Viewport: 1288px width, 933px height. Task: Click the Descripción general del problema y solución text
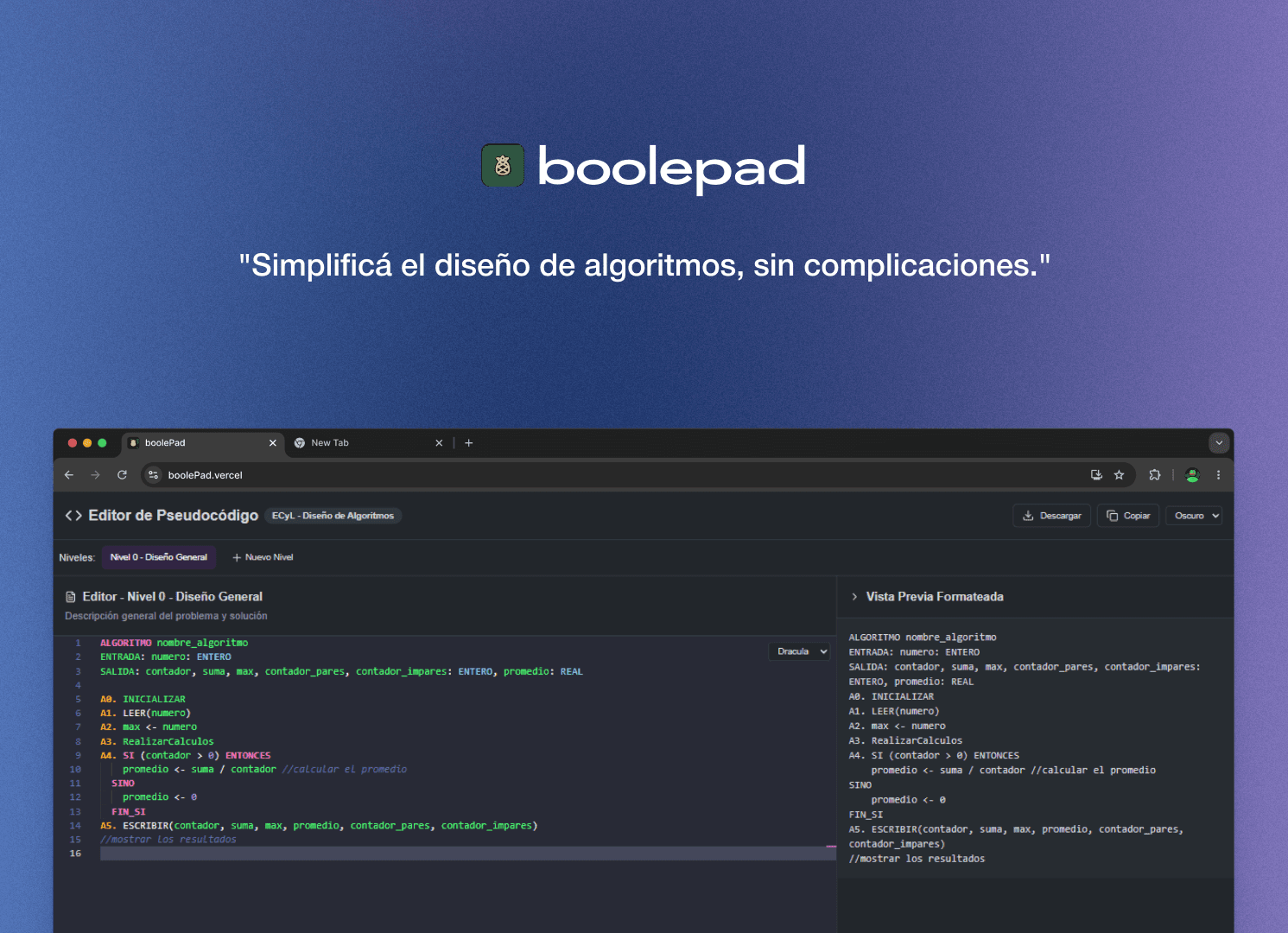point(166,616)
